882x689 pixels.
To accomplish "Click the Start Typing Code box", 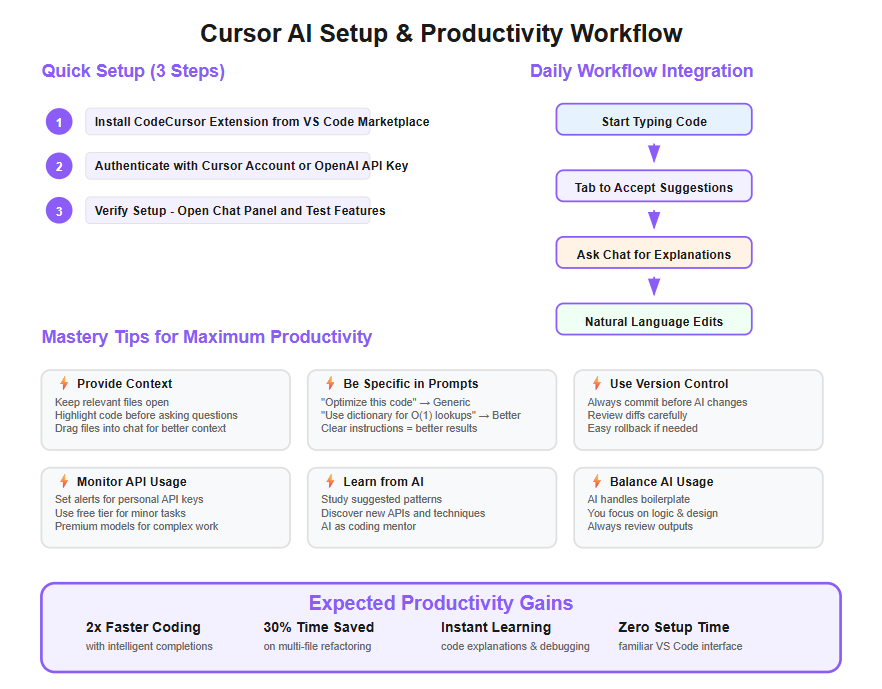I will (654, 119).
